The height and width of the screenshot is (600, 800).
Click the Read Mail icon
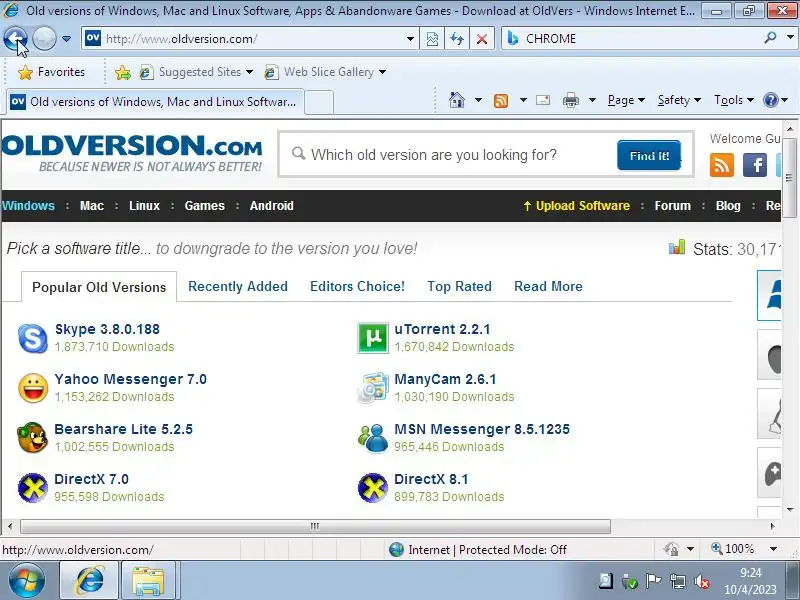[543, 100]
